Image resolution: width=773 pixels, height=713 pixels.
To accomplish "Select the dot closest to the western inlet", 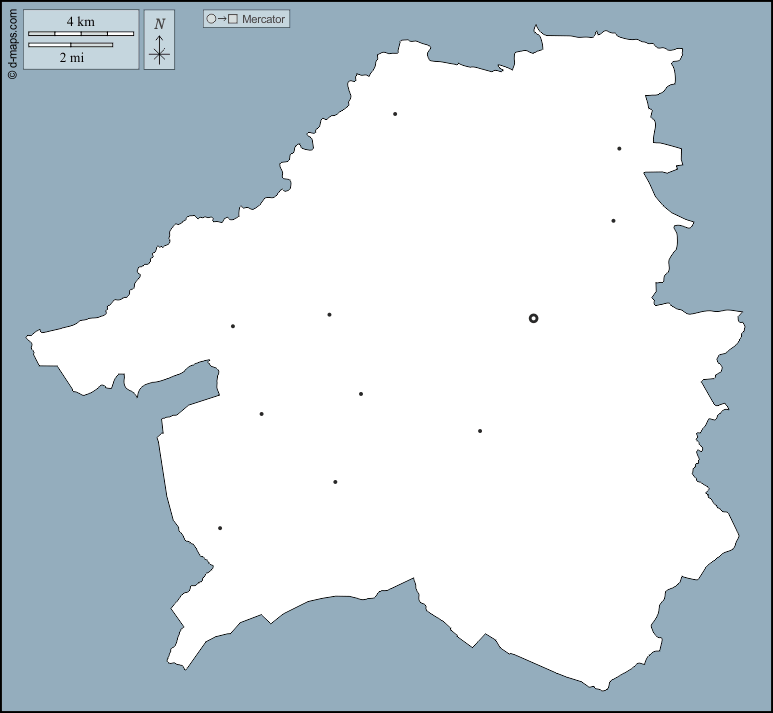I will click(x=262, y=414).
